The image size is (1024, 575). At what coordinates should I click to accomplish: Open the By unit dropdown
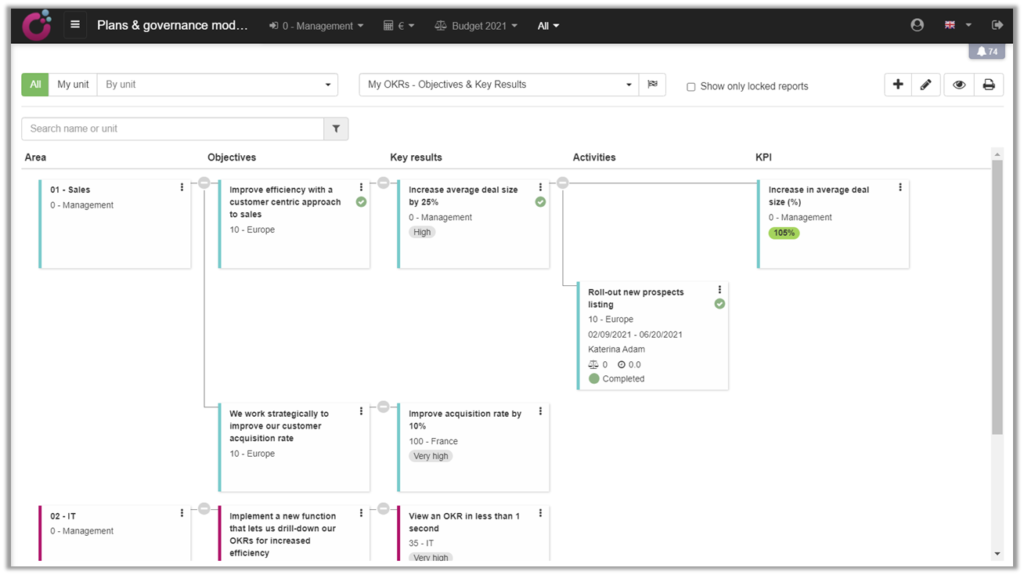pos(217,84)
